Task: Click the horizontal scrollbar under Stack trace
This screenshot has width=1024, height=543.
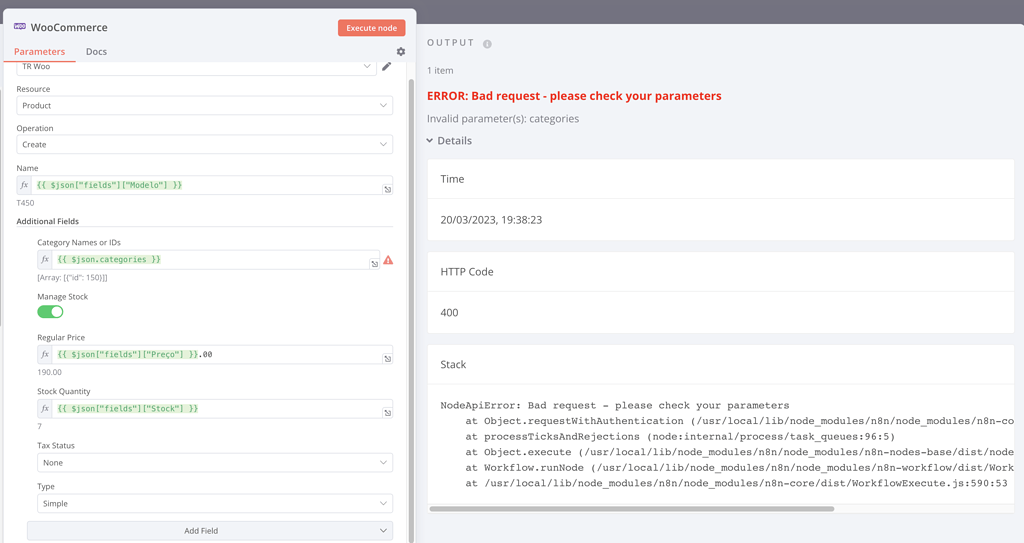Action: 631,509
